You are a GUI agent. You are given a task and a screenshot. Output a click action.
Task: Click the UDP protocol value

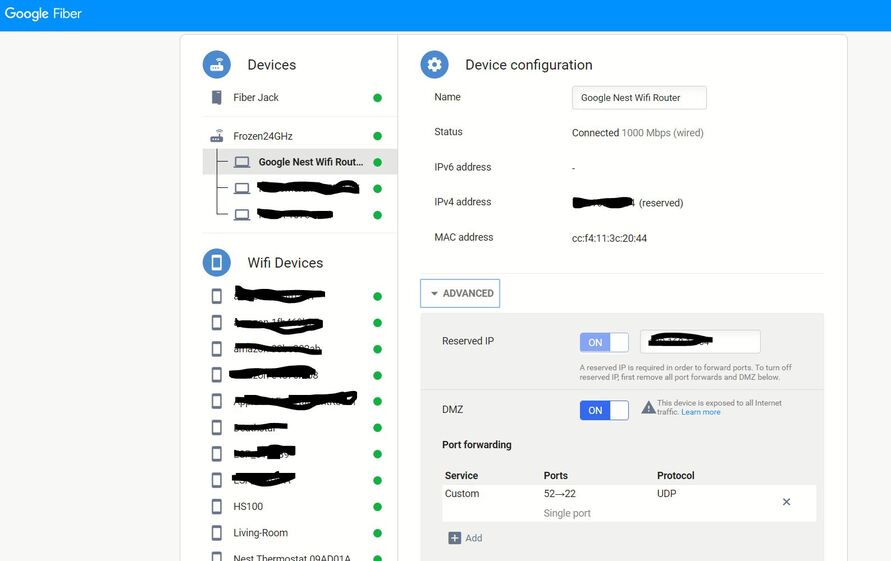pos(667,493)
